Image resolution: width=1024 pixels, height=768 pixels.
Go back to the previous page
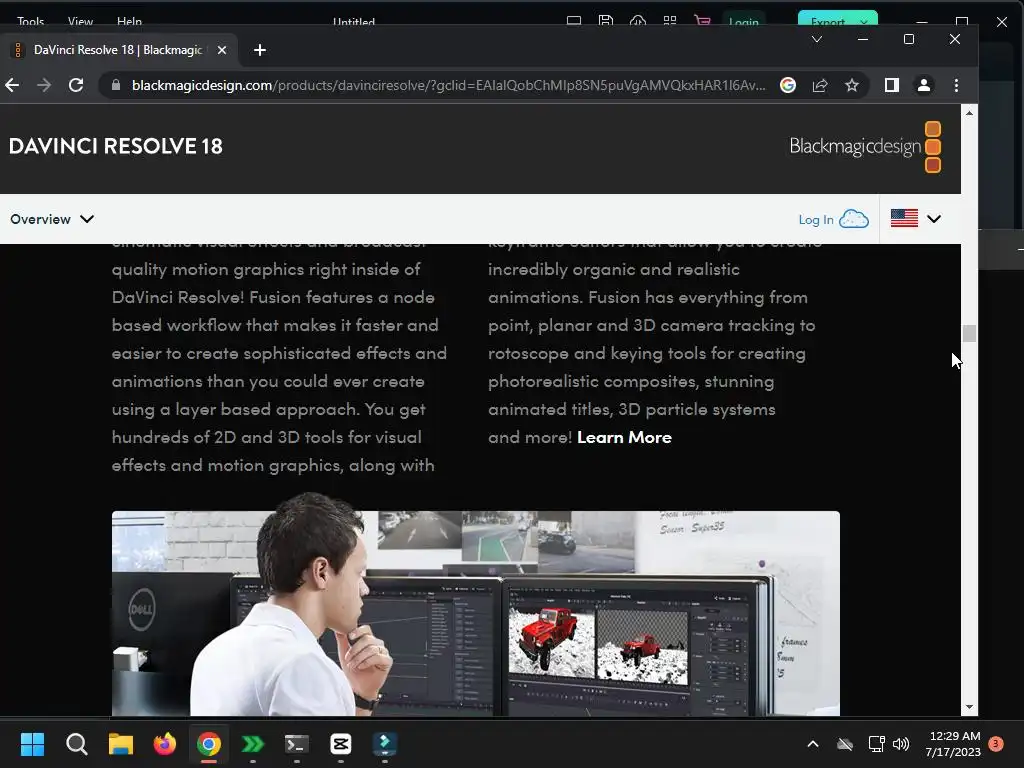(x=12, y=85)
